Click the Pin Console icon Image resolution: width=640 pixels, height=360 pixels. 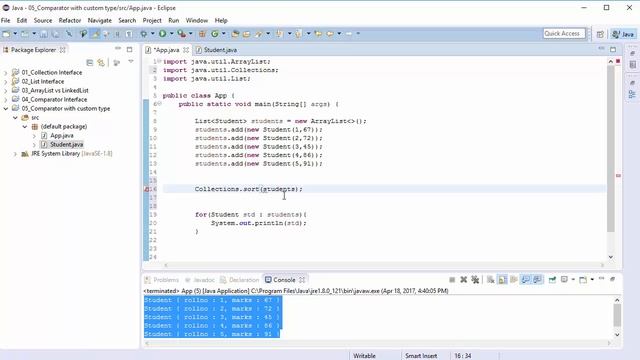(x=552, y=280)
